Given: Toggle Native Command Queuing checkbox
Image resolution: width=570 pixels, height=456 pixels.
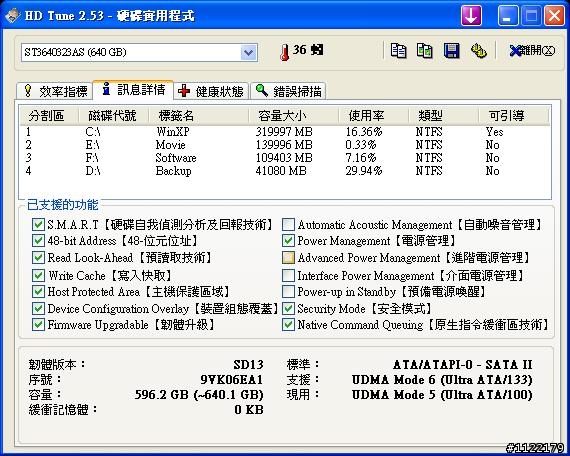Looking at the screenshot, I should 288,325.
